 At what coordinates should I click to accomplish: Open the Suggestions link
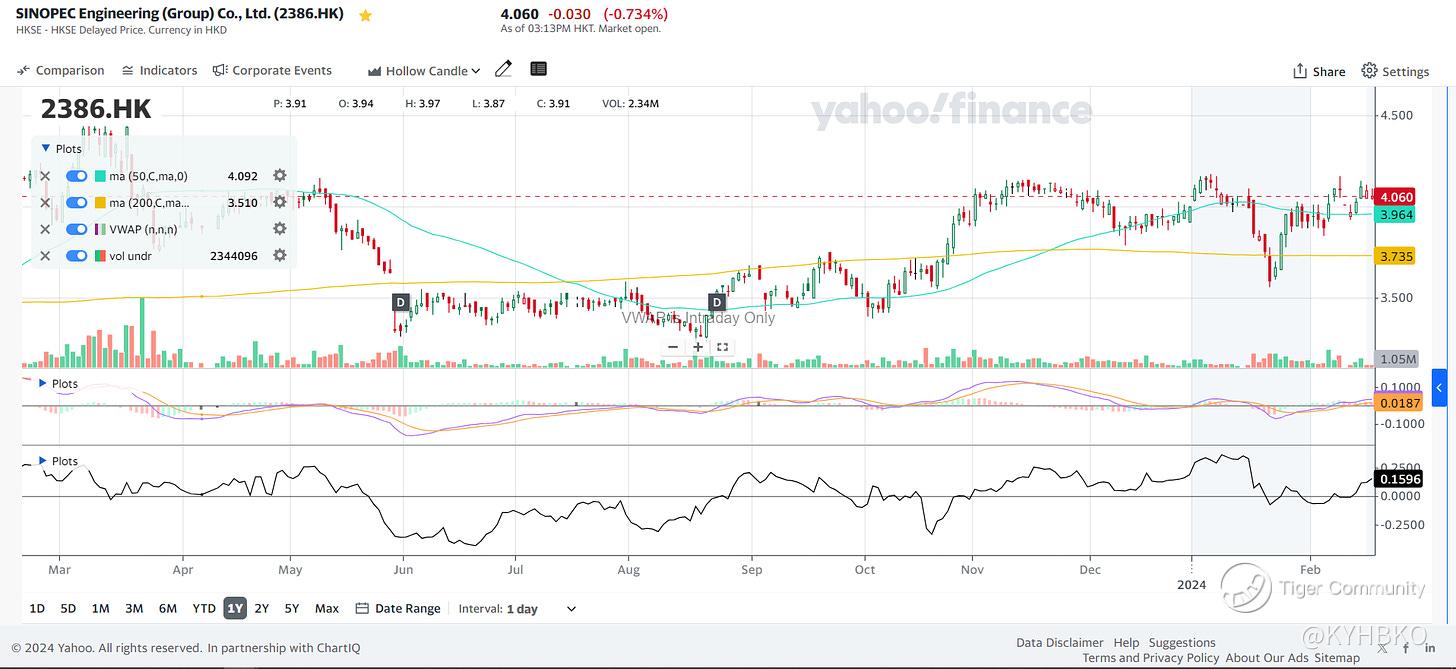tap(1182, 643)
